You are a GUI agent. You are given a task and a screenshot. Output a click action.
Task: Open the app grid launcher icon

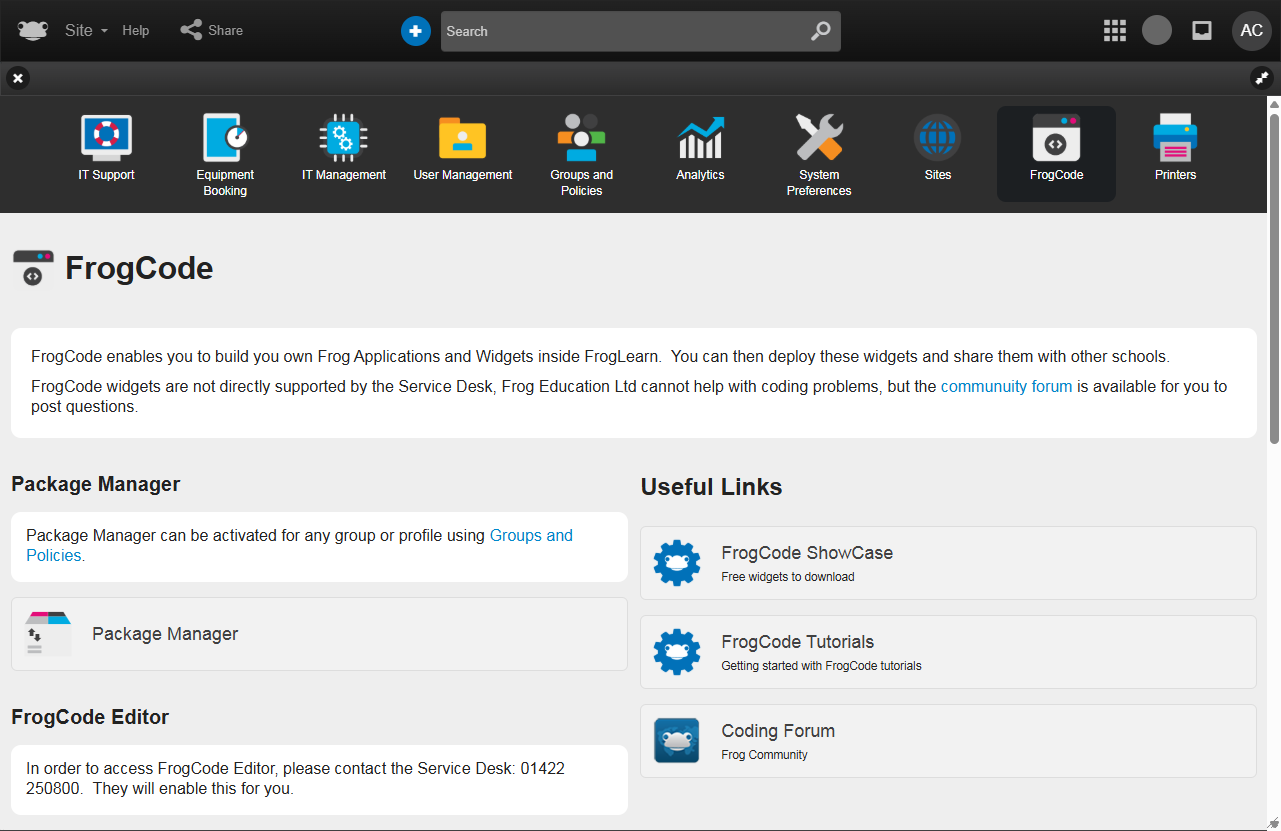pyautogui.click(x=1115, y=31)
